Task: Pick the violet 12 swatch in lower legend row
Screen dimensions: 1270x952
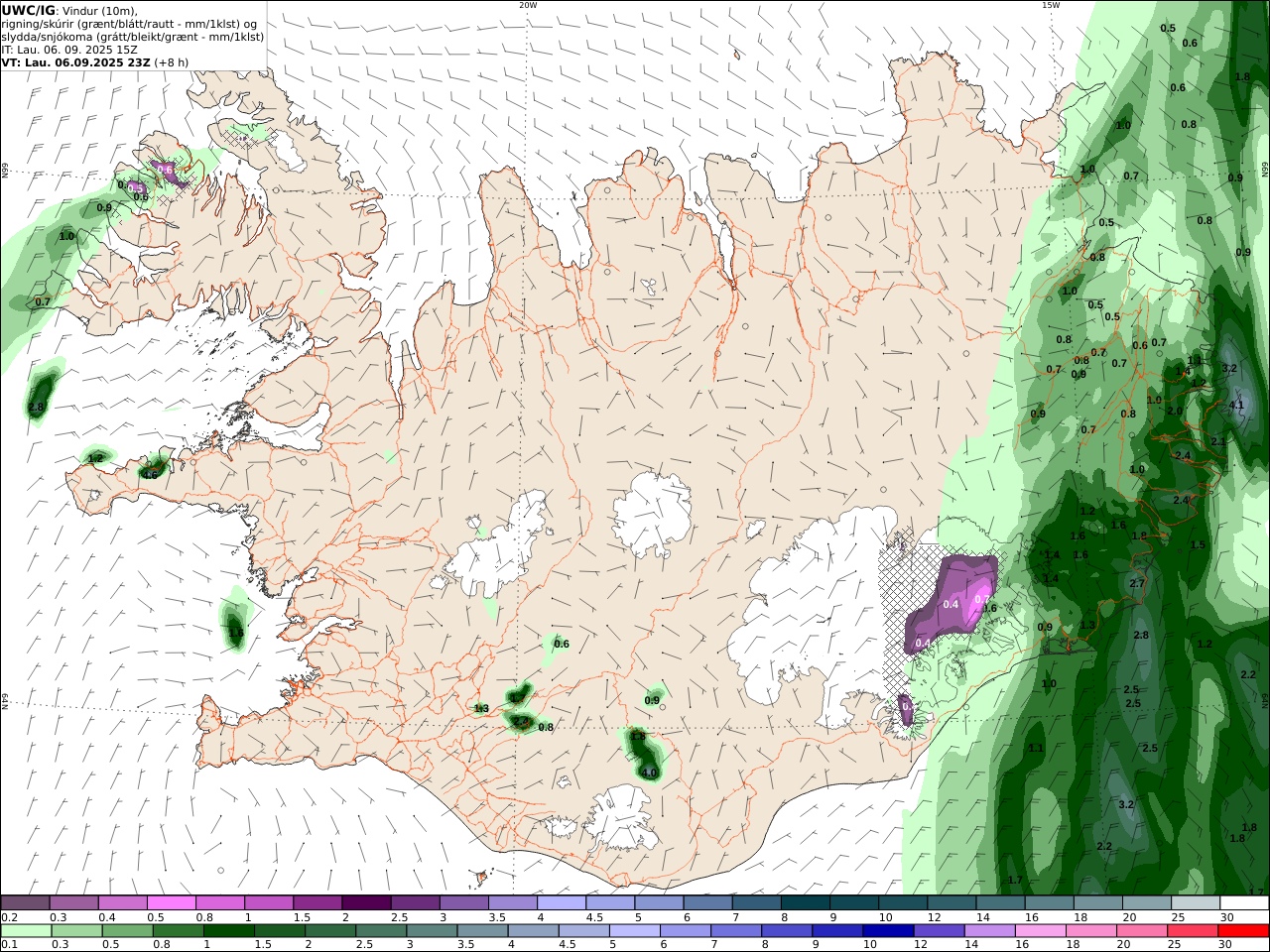Action: 940,931
